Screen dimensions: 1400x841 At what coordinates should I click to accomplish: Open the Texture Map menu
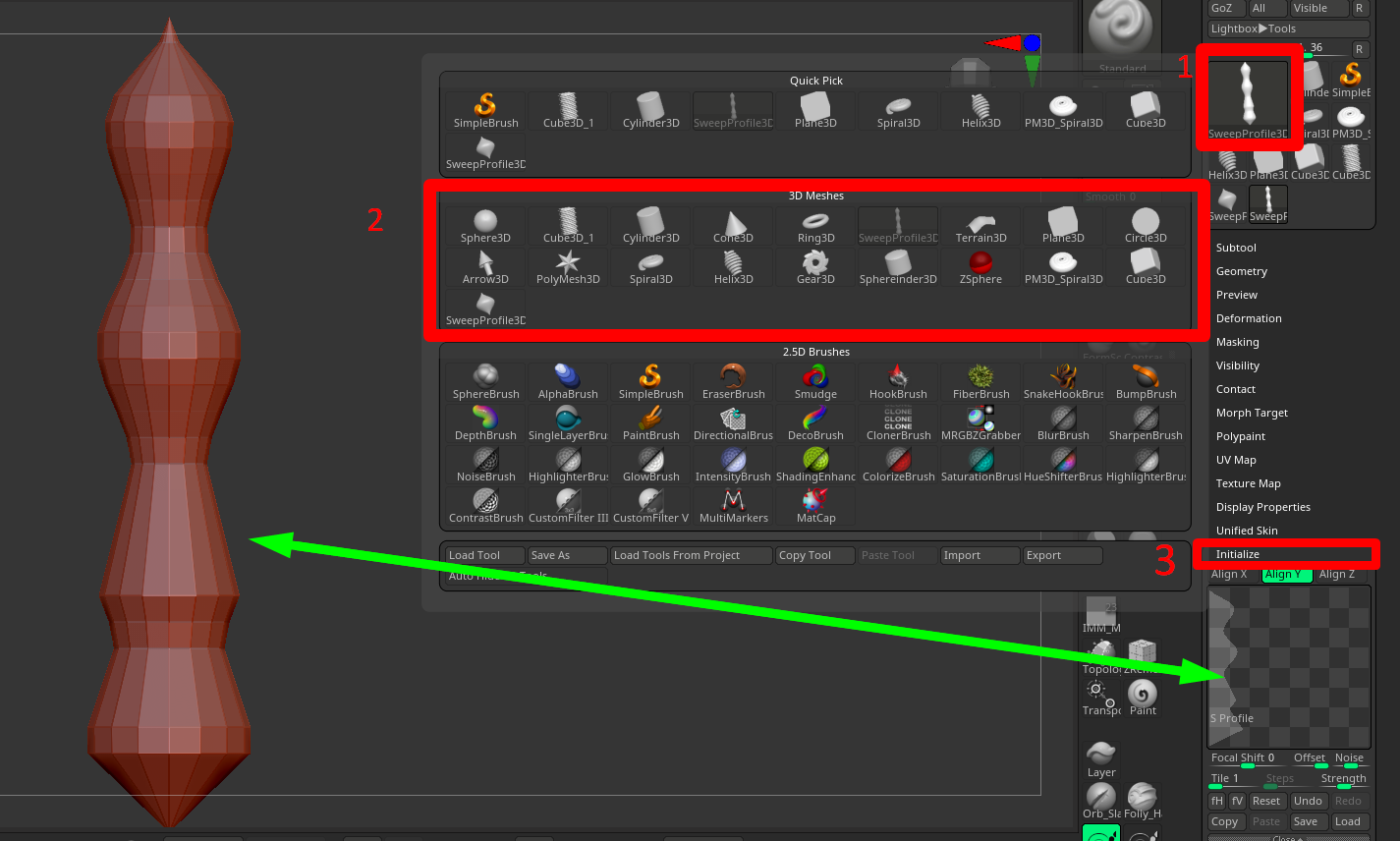coord(1249,483)
